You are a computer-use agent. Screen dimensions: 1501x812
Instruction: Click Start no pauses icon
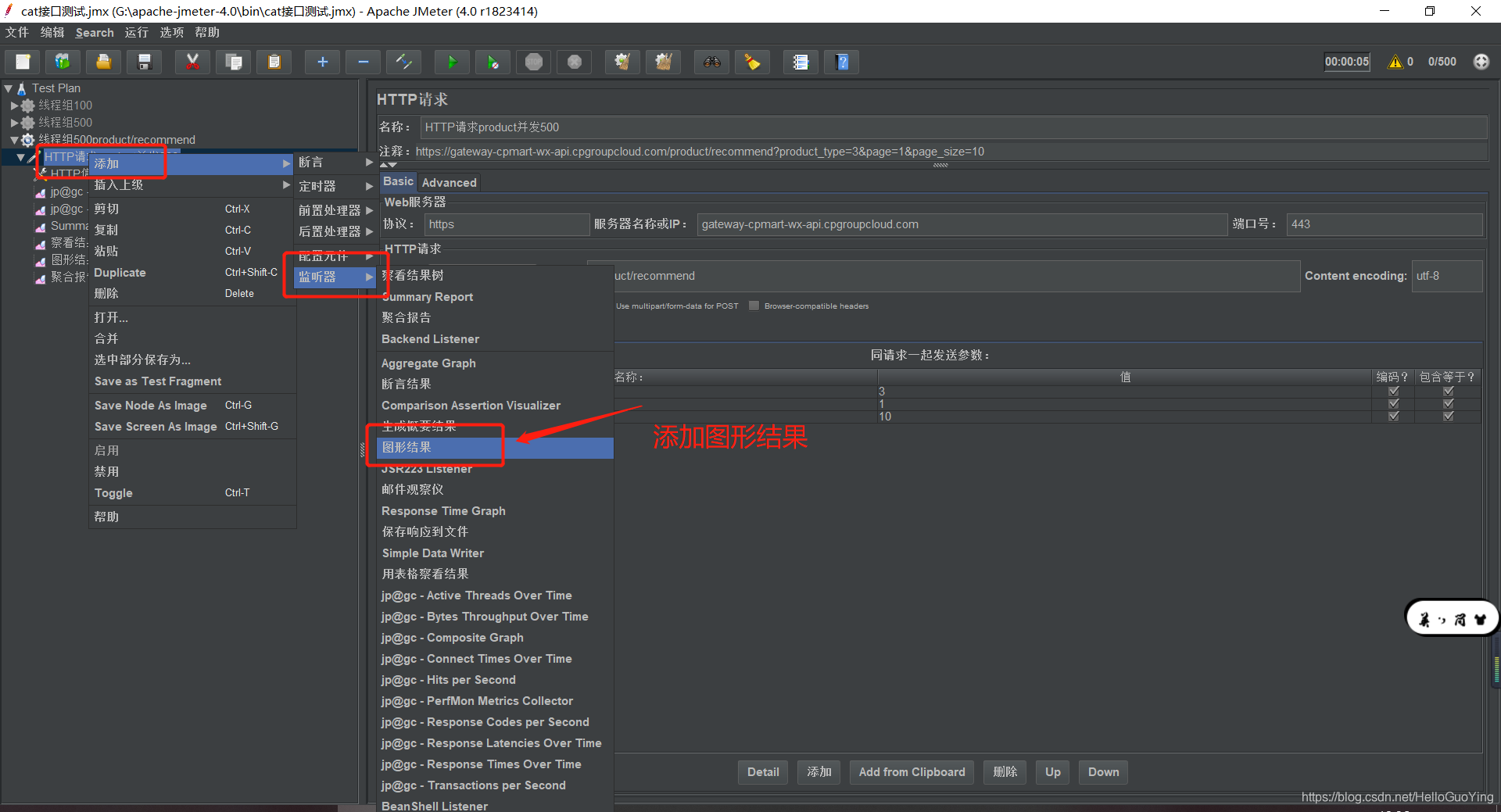[x=493, y=62]
